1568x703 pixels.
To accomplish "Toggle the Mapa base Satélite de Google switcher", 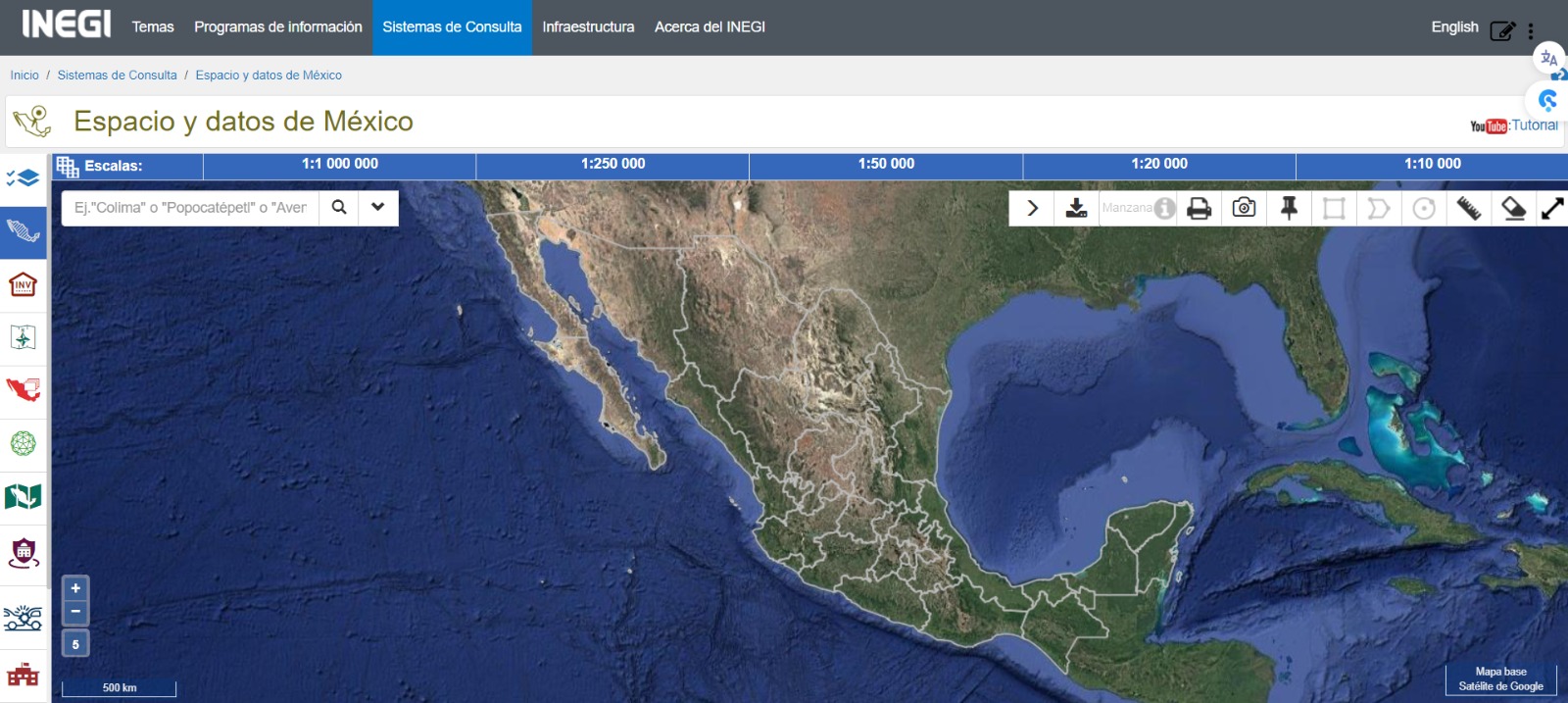I will 1500,679.
